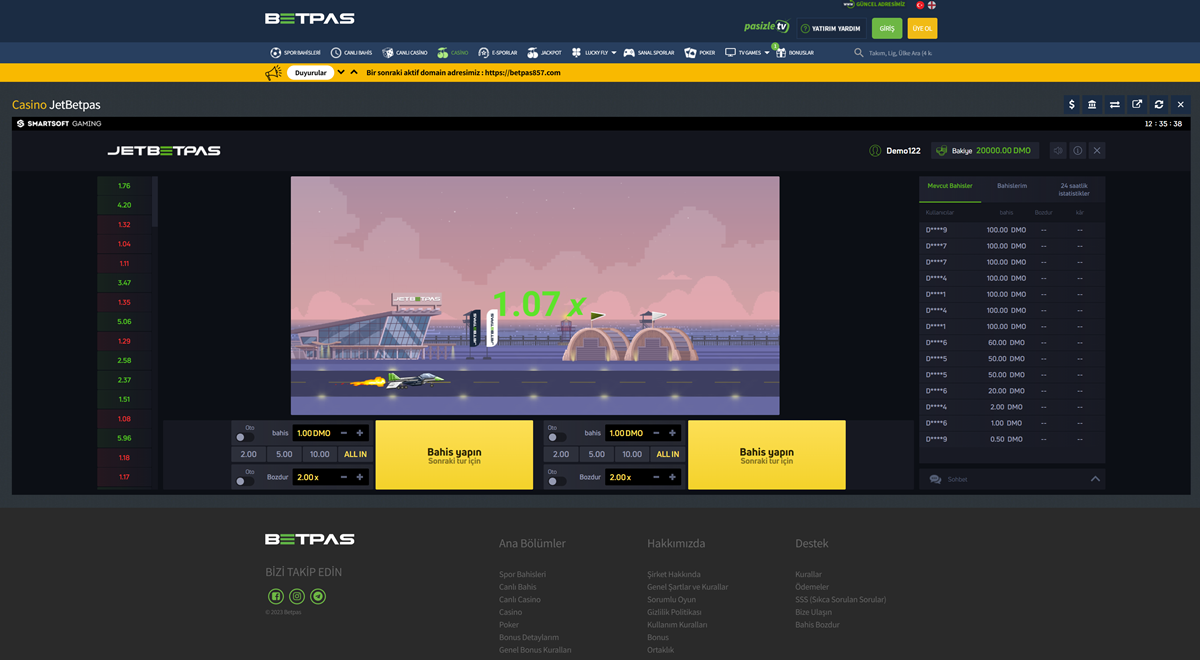Screen dimensions: 1200x660
Task: Increase left panel bet amount (plus)
Action: (x=360, y=433)
